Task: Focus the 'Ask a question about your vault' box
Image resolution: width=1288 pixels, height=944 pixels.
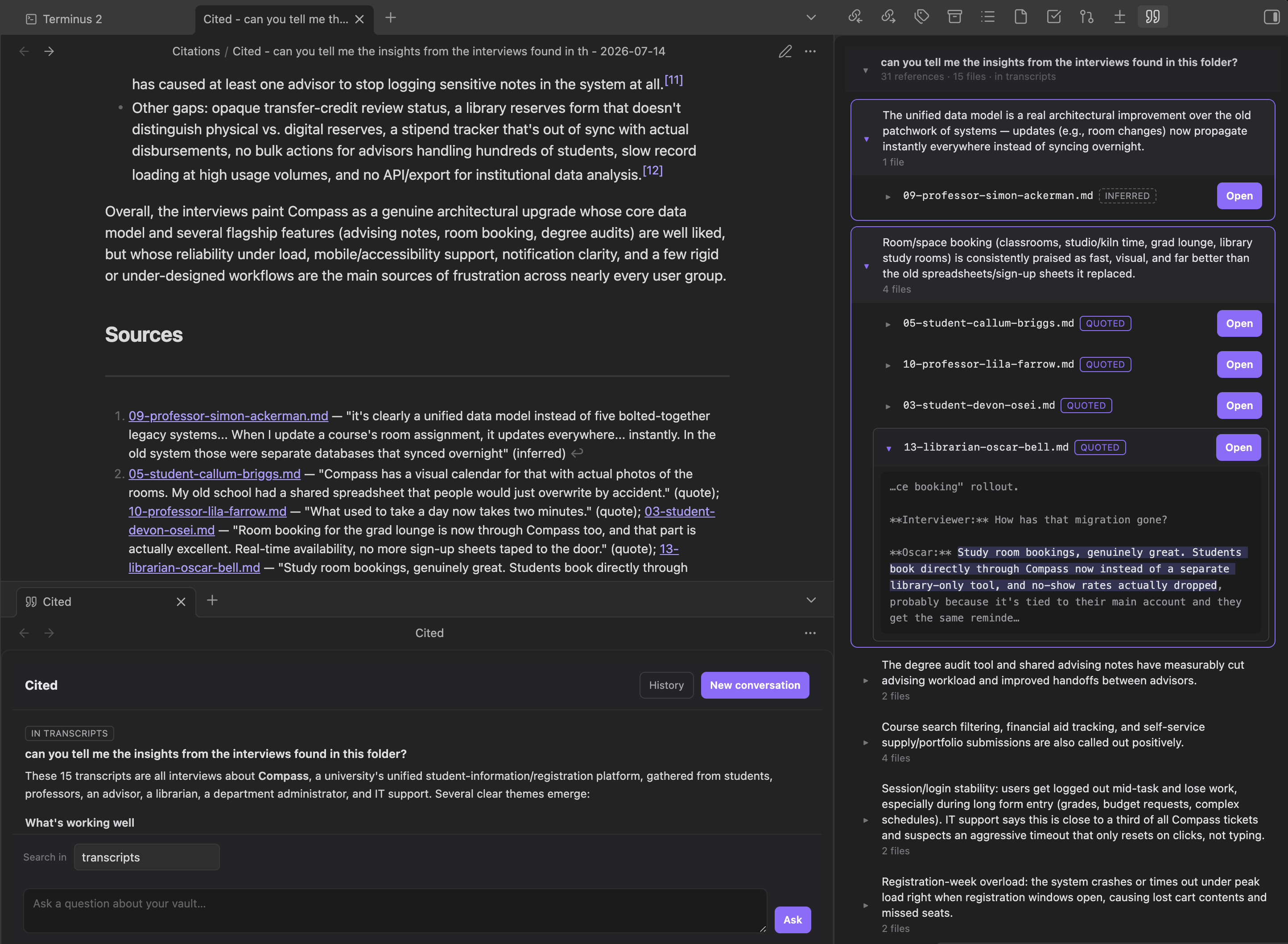Action: (395, 910)
